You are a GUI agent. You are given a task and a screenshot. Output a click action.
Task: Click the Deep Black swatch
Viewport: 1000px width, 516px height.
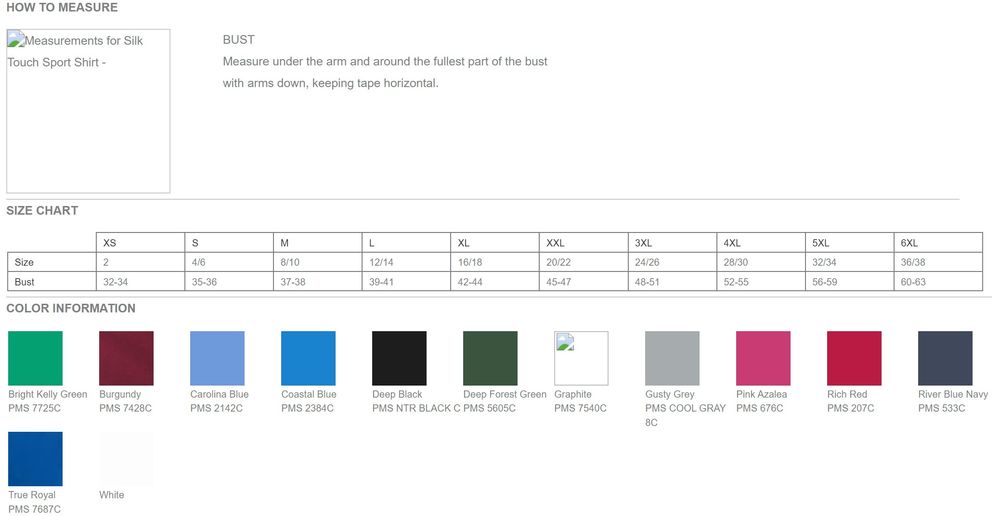click(x=399, y=358)
